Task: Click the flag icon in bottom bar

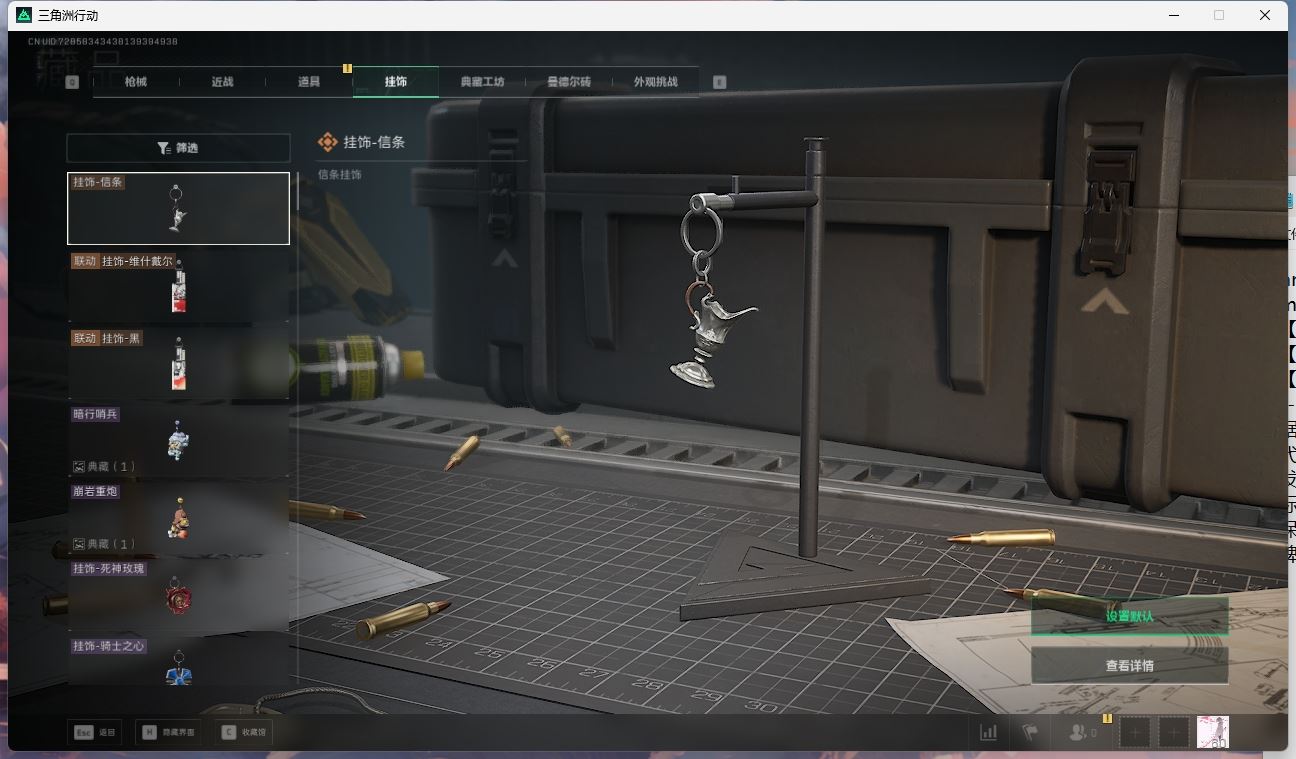Action: click(1029, 732)
